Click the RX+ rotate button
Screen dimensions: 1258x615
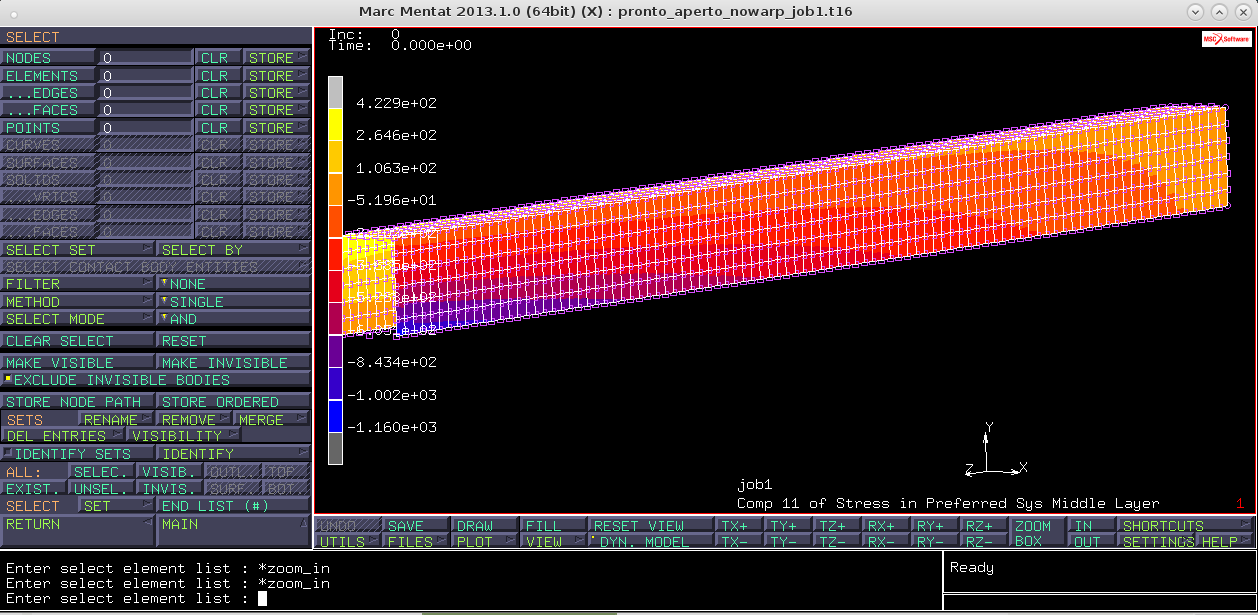pos(886,526)
